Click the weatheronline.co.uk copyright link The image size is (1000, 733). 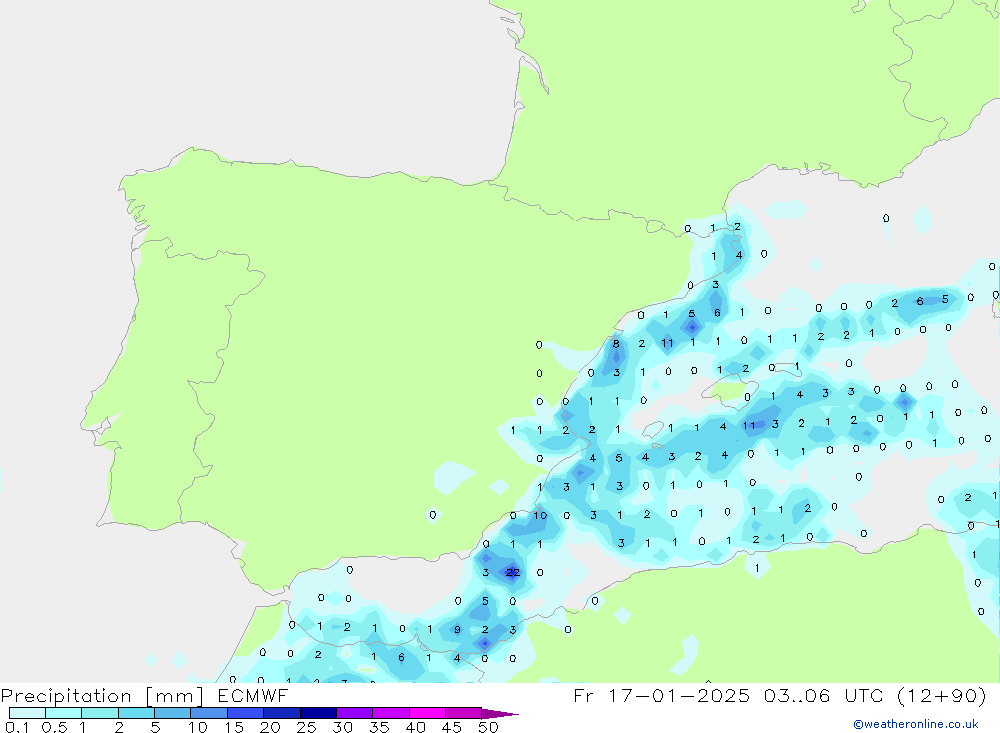915,724
